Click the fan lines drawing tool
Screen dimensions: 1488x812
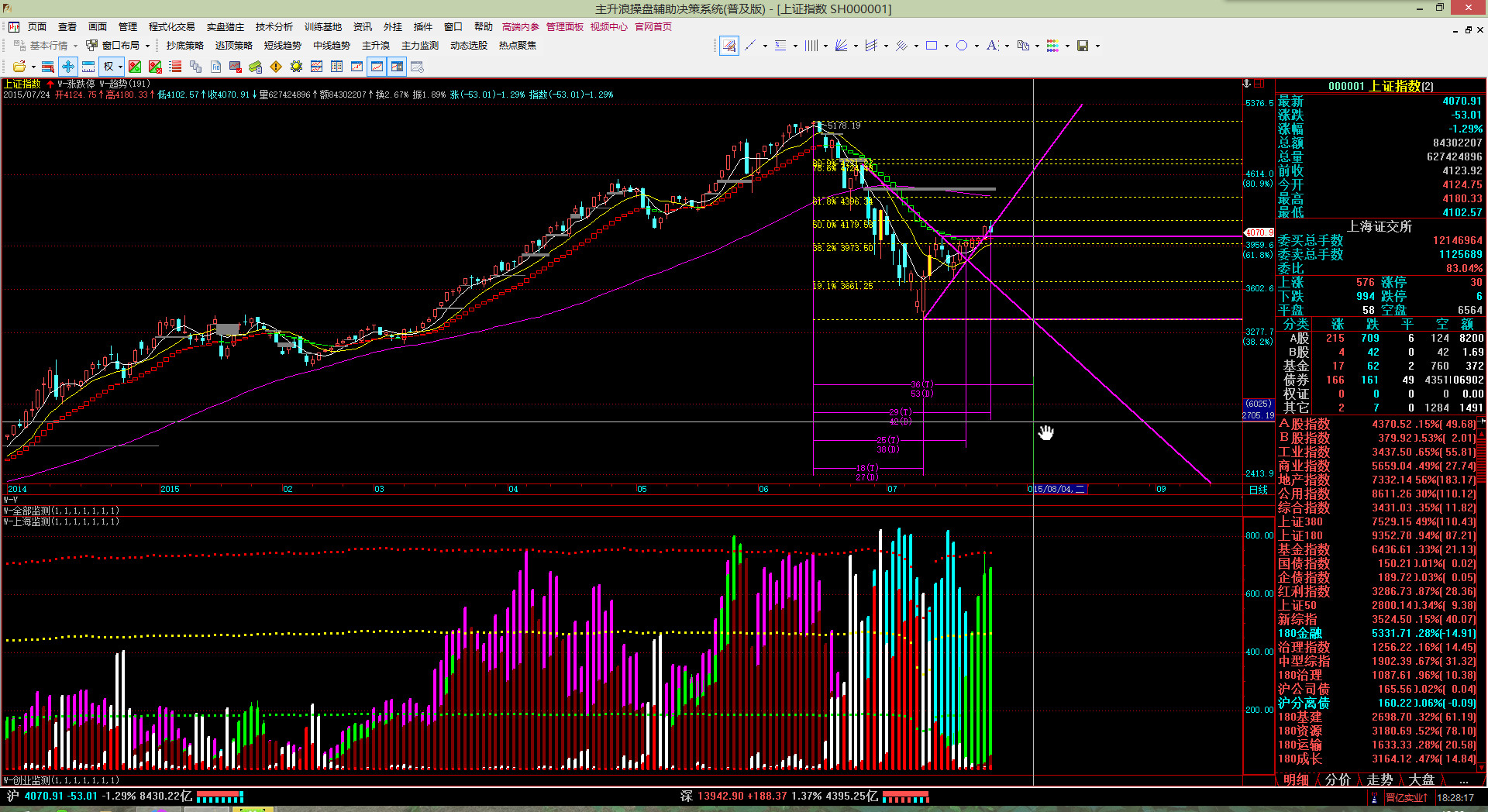(841, 46)
